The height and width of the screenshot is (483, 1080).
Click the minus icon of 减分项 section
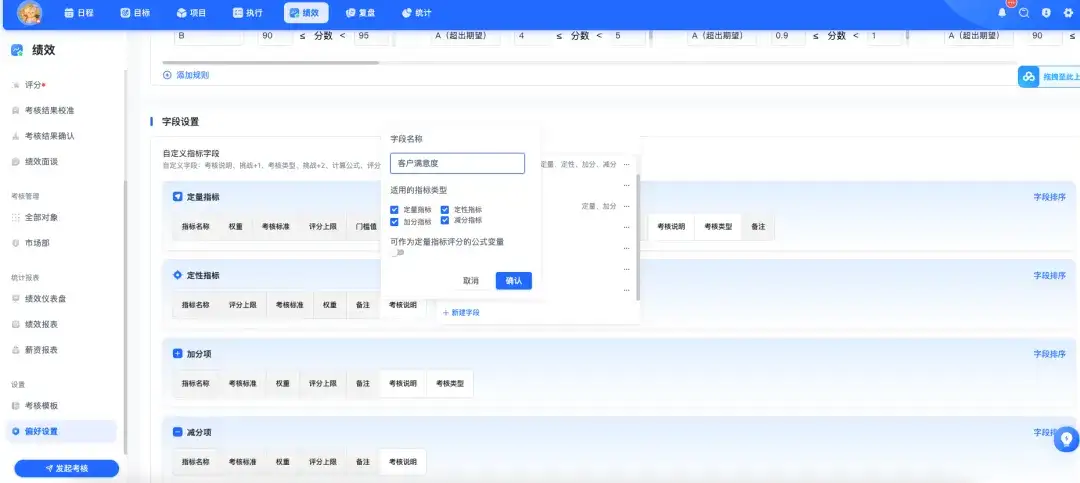[177, 432]
